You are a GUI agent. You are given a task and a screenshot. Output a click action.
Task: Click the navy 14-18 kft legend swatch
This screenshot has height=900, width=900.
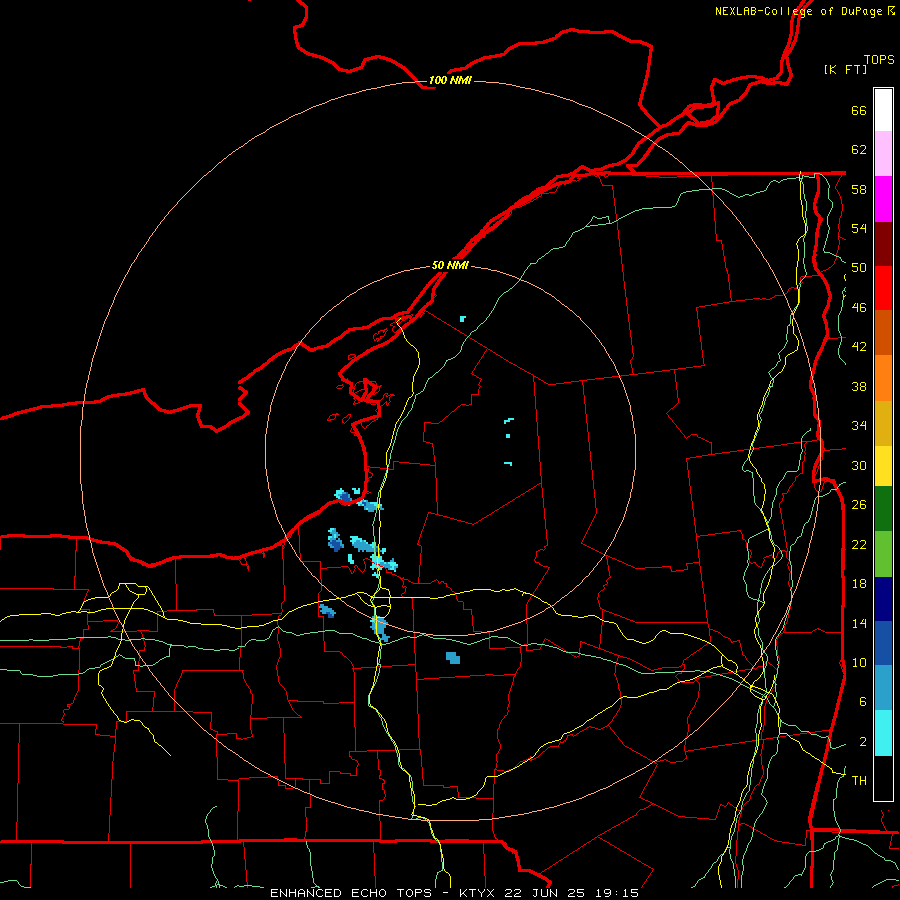click(883, 599)
